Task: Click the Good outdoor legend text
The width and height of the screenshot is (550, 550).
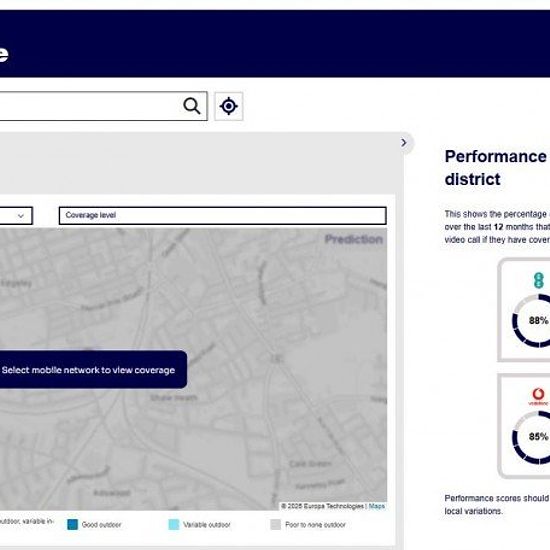Action: point(101,525)
